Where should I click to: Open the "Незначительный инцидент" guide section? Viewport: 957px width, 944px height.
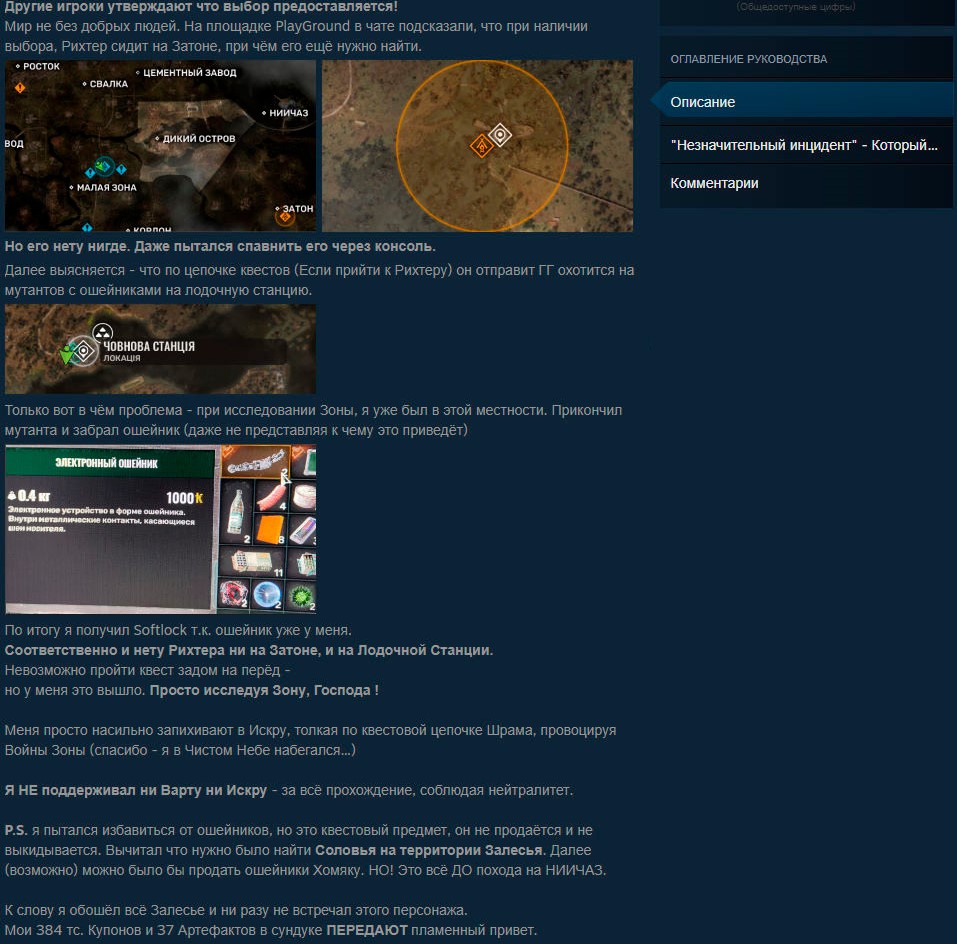[x=806, y=145]
